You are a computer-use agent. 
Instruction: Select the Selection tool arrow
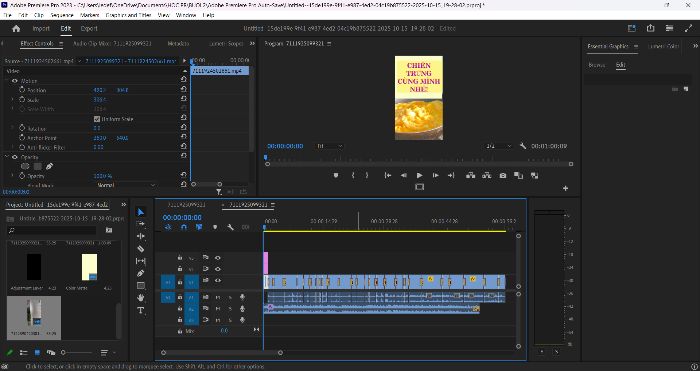point(141,212)
